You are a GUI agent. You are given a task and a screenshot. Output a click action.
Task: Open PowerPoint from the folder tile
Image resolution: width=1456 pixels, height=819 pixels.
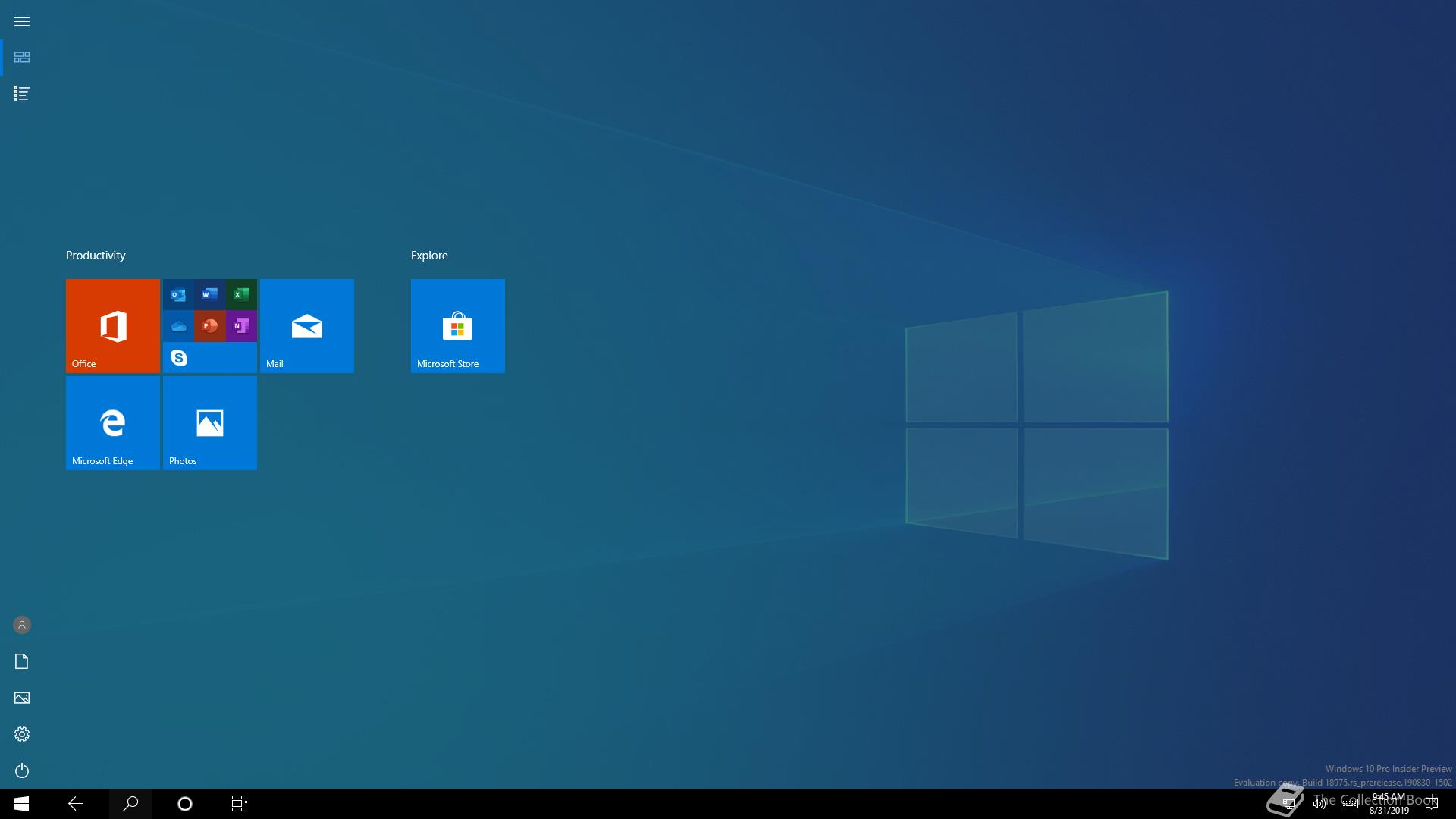[210, 326]
